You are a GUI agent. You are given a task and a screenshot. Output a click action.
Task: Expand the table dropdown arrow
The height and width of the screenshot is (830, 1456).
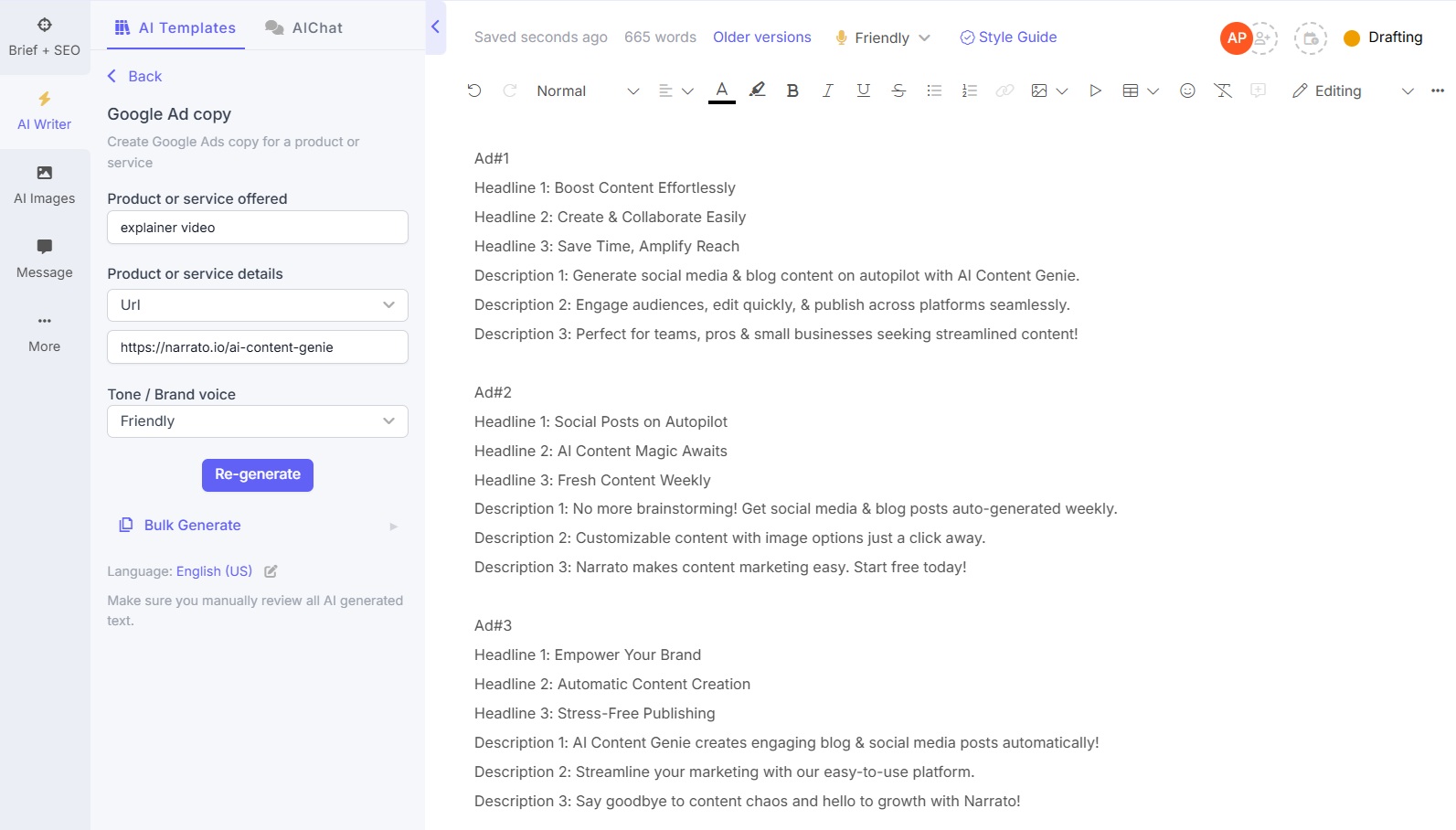coord(1153,90)
